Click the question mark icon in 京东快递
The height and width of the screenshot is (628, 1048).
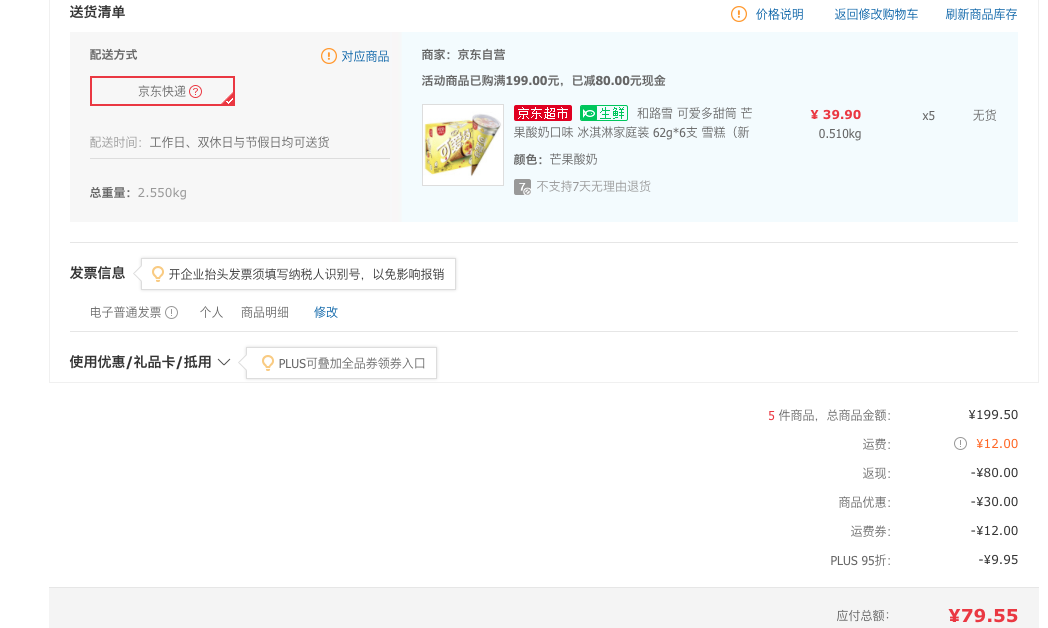click(x=196, y=92)
